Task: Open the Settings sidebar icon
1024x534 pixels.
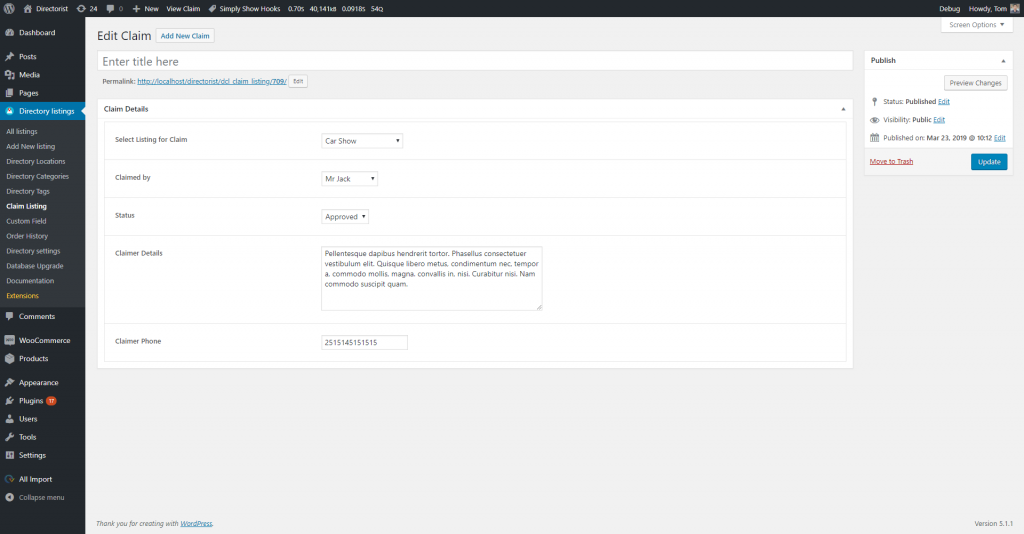Action: click(x=9, y=455)
